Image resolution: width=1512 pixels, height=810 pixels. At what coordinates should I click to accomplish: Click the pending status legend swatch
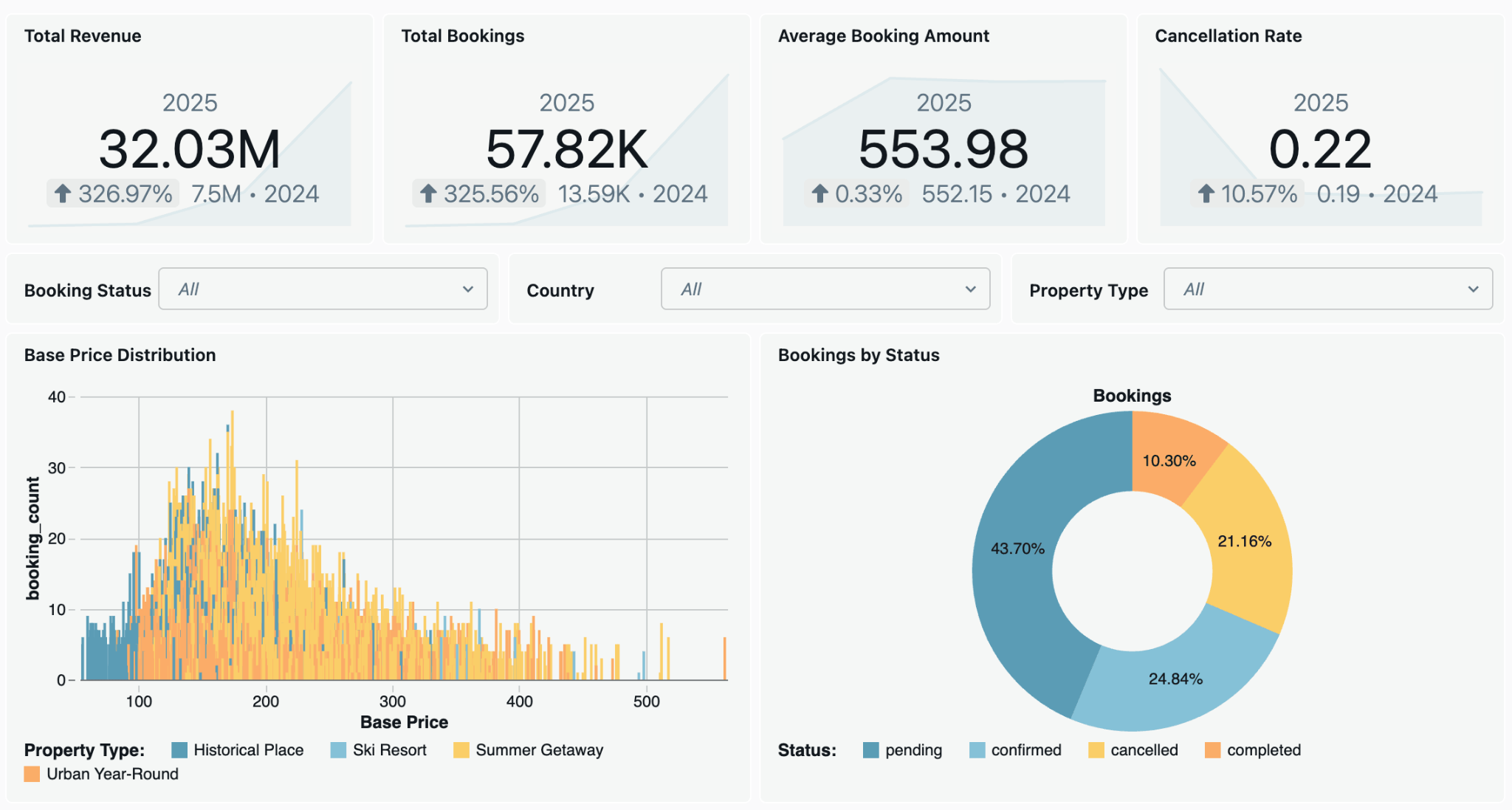(x=871, y=750)
